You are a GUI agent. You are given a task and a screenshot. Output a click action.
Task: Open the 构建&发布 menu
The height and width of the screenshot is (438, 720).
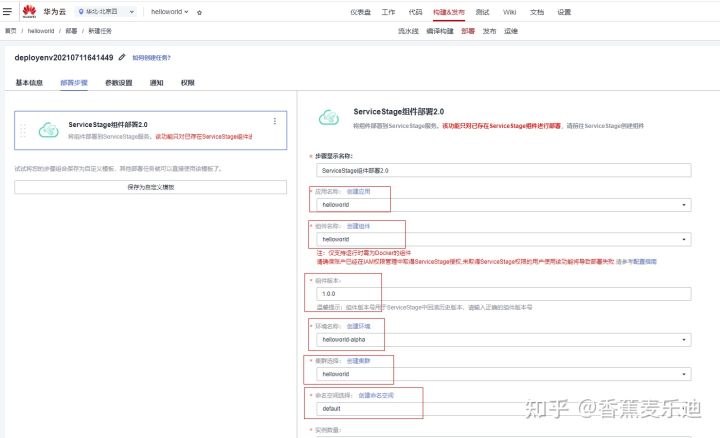click(449, 12)
